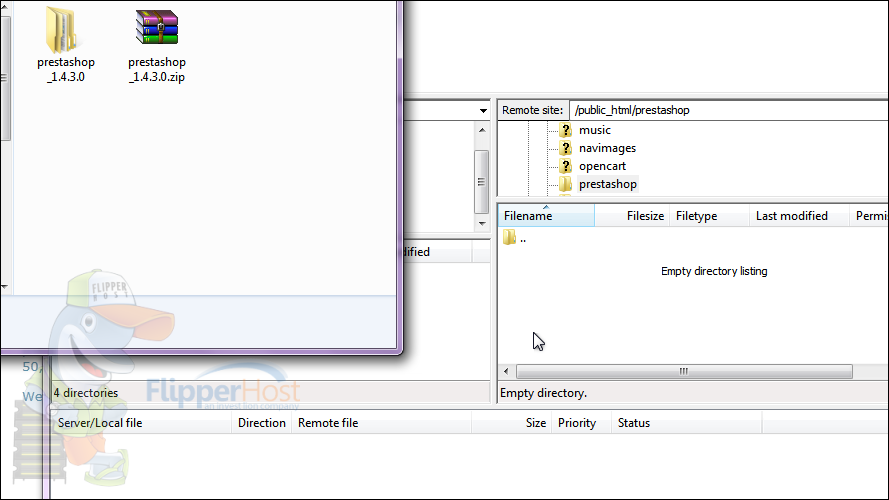
Task: Click the '4 directories' local status text
Action: pos(86,393)
